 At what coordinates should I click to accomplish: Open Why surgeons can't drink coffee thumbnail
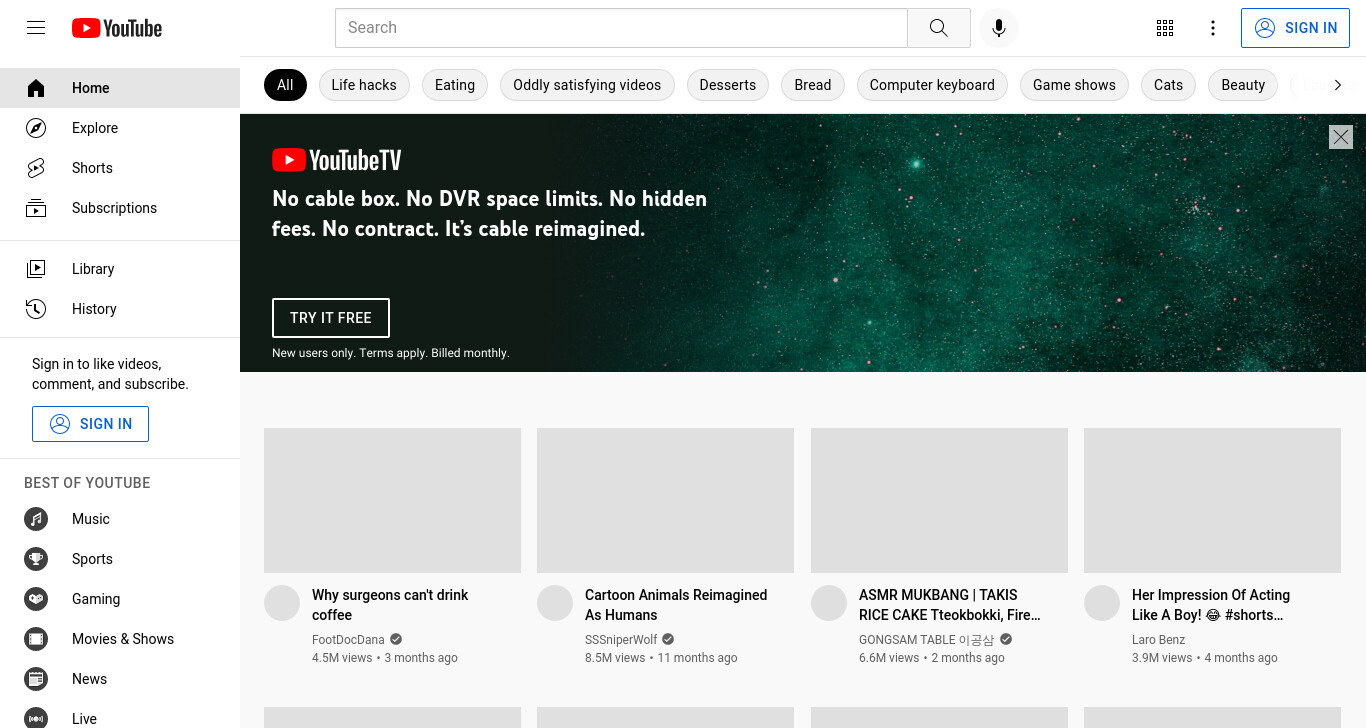click(392, 500)
